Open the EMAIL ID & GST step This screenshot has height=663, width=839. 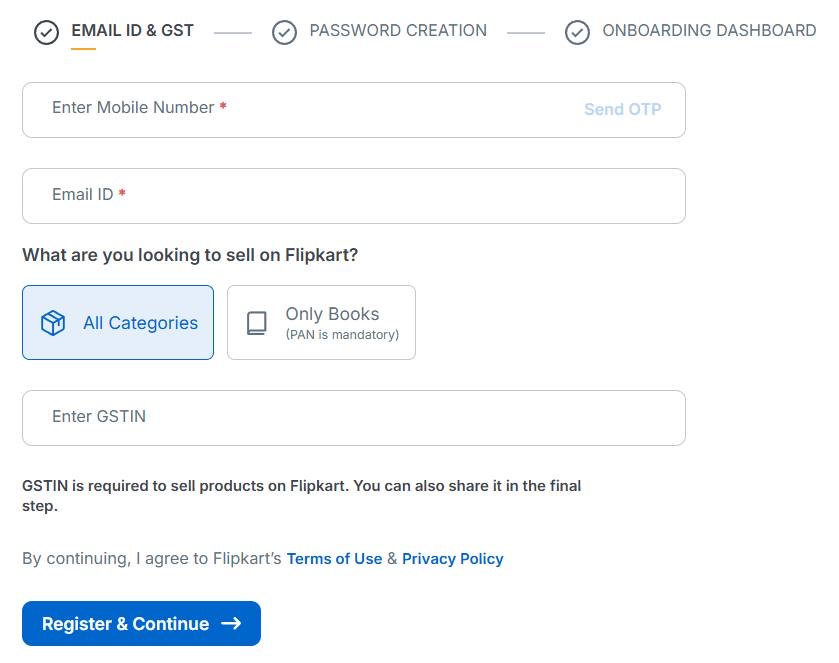point(131,31)
